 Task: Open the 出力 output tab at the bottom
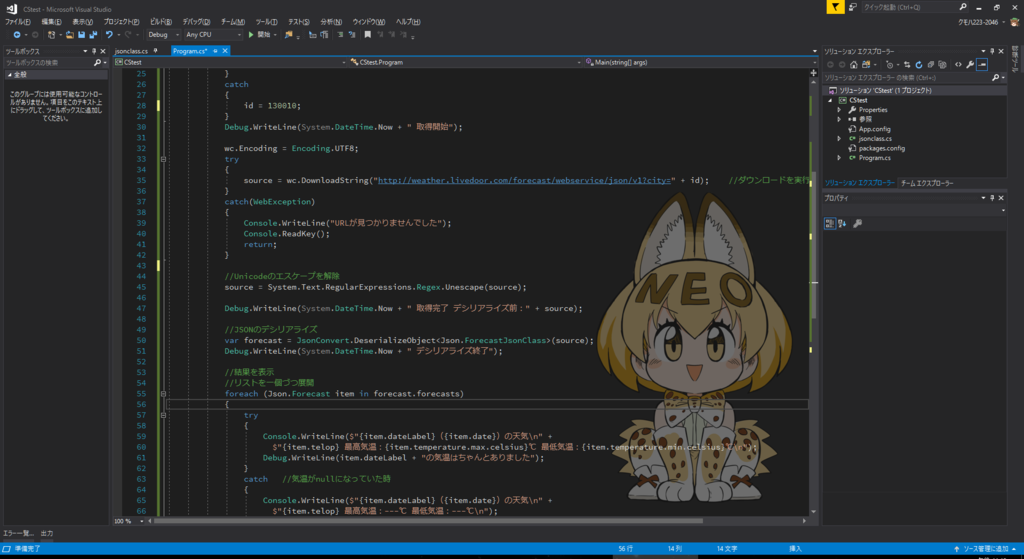click(x=46, y=533)
